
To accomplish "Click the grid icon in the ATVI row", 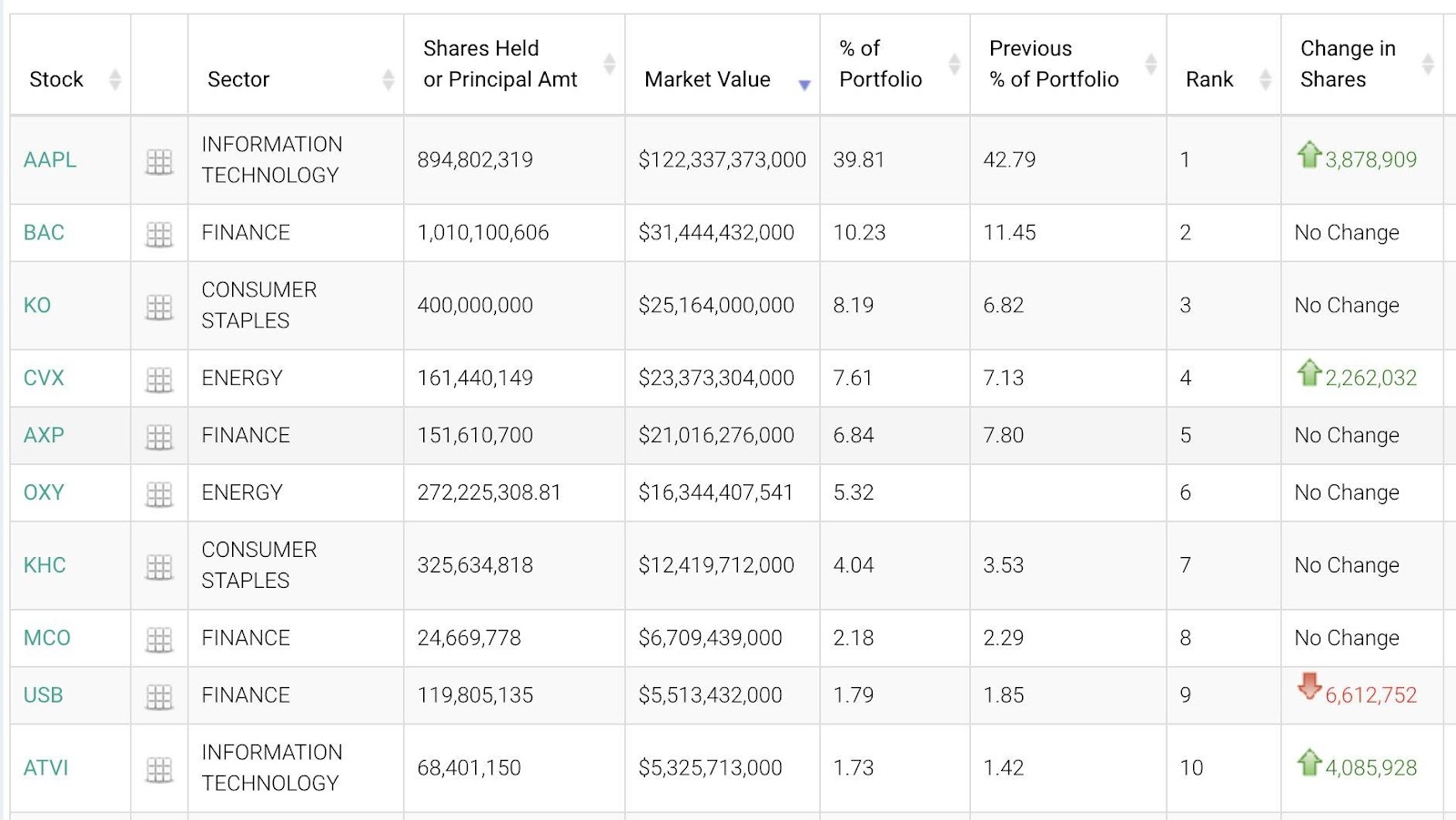I will click(x=159, y=770).
